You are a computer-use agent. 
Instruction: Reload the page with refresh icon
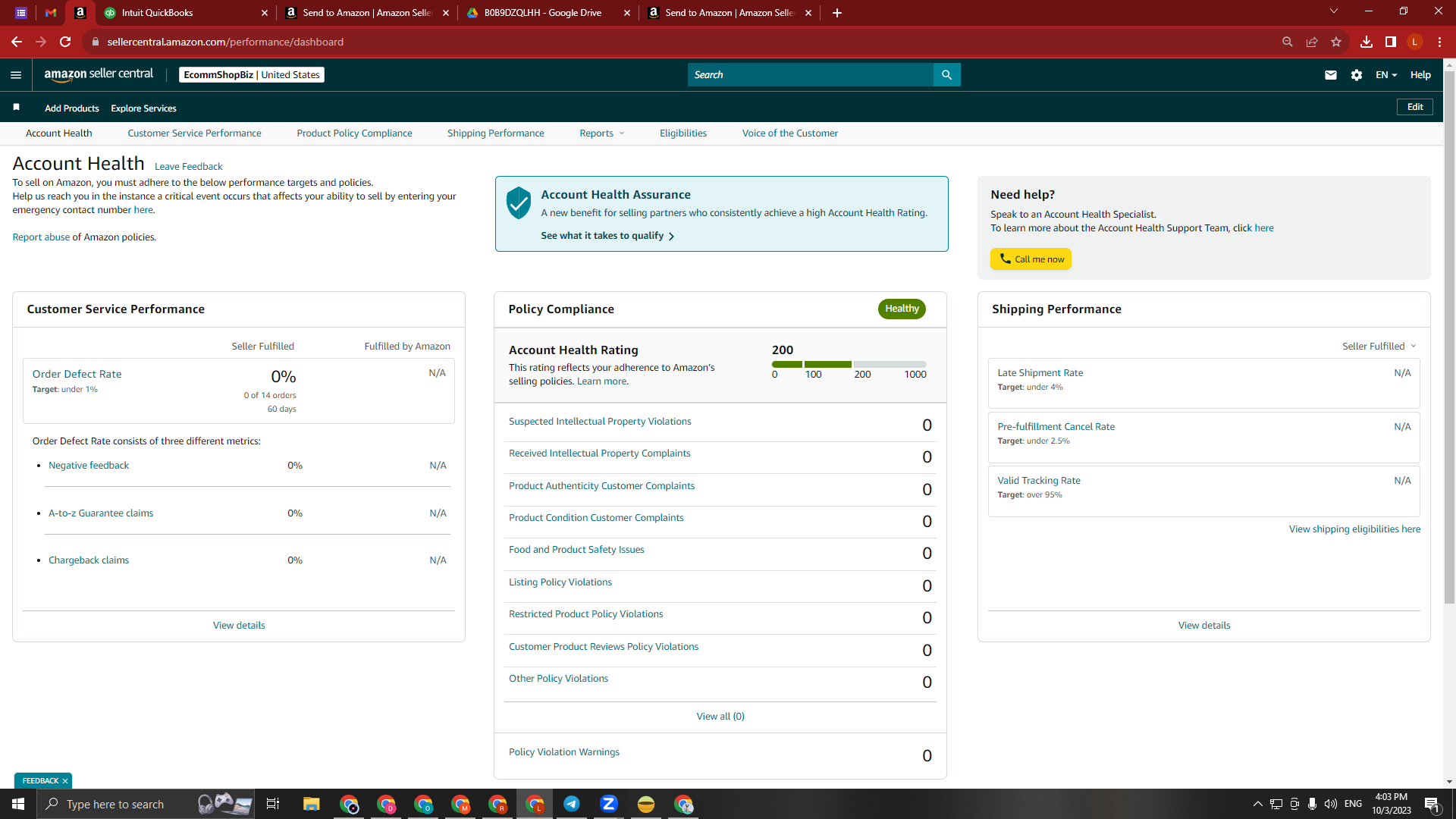point(65,42)
